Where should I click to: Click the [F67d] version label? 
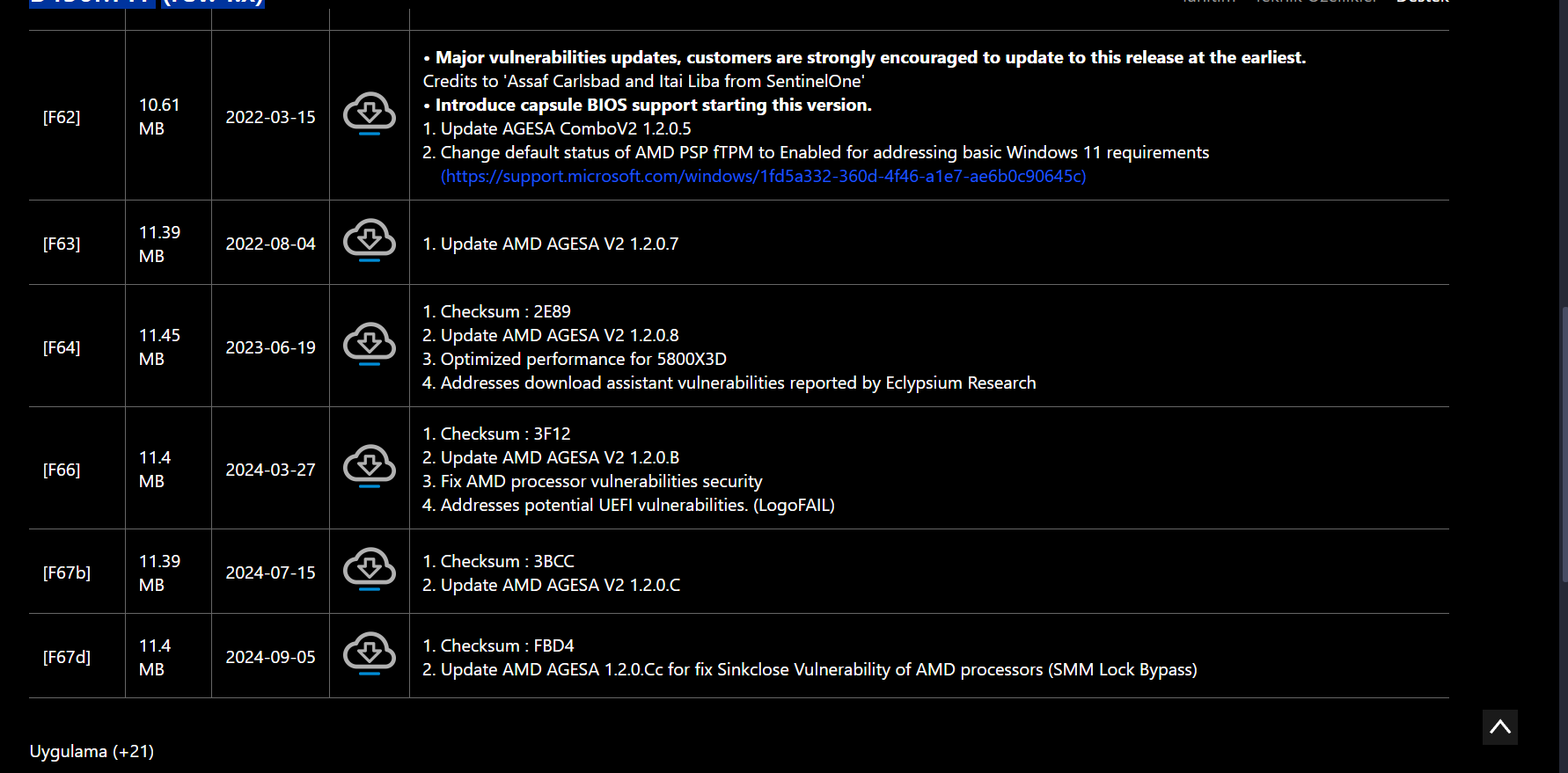(67, 657)
